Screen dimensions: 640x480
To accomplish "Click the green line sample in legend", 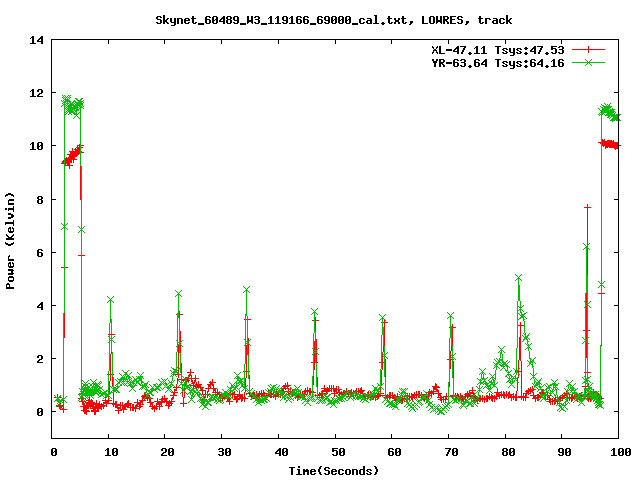I will [590, 62].
